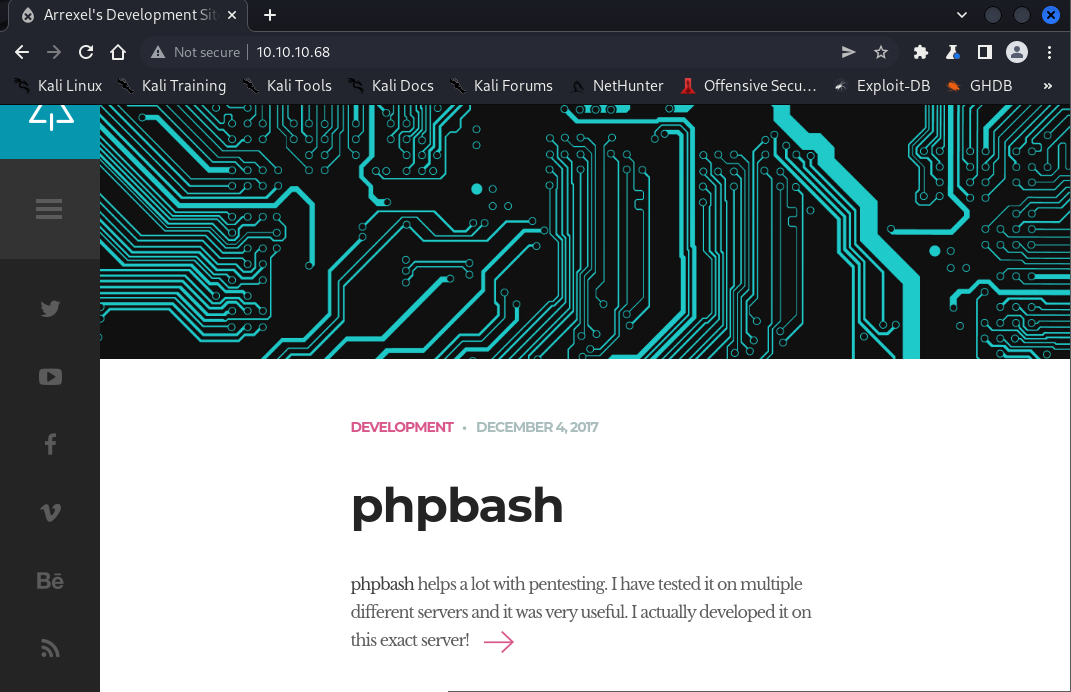Viewport: 1071px width, 692px height.
Task: Bookmark this page with star icon
Action: [881, 52]
